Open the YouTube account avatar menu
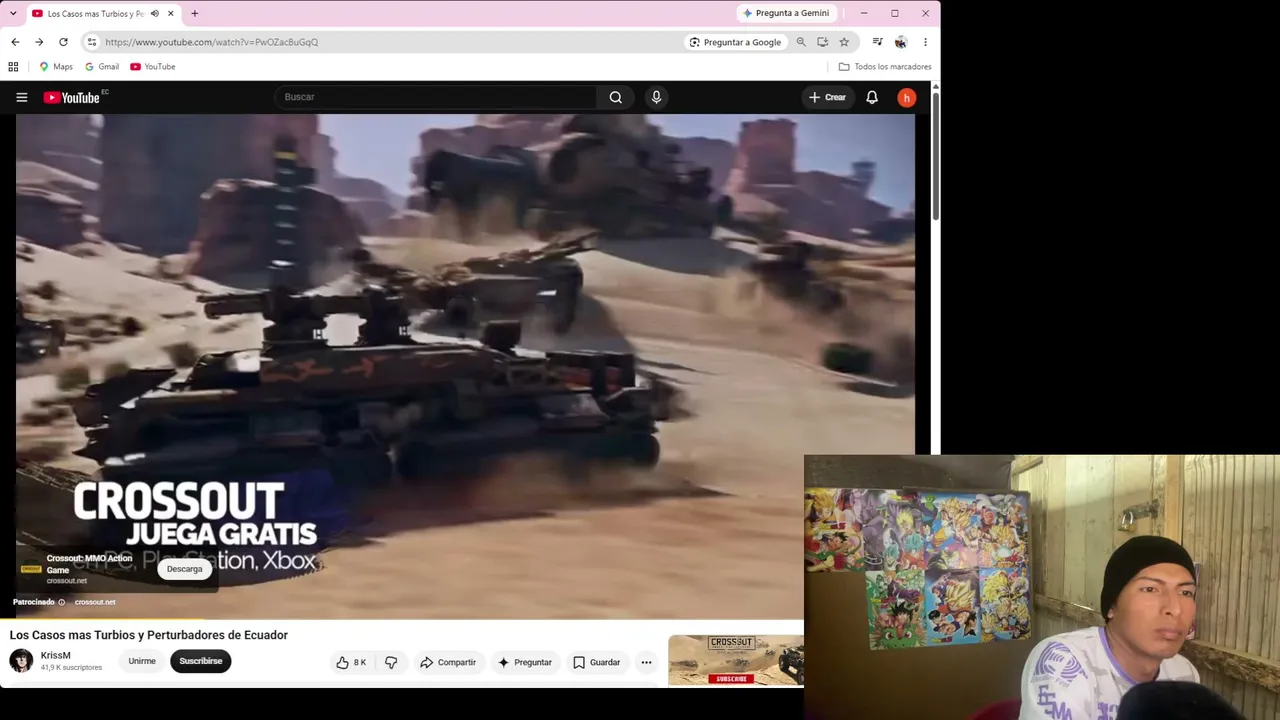The image size is (1280, 720). (906, 97)
